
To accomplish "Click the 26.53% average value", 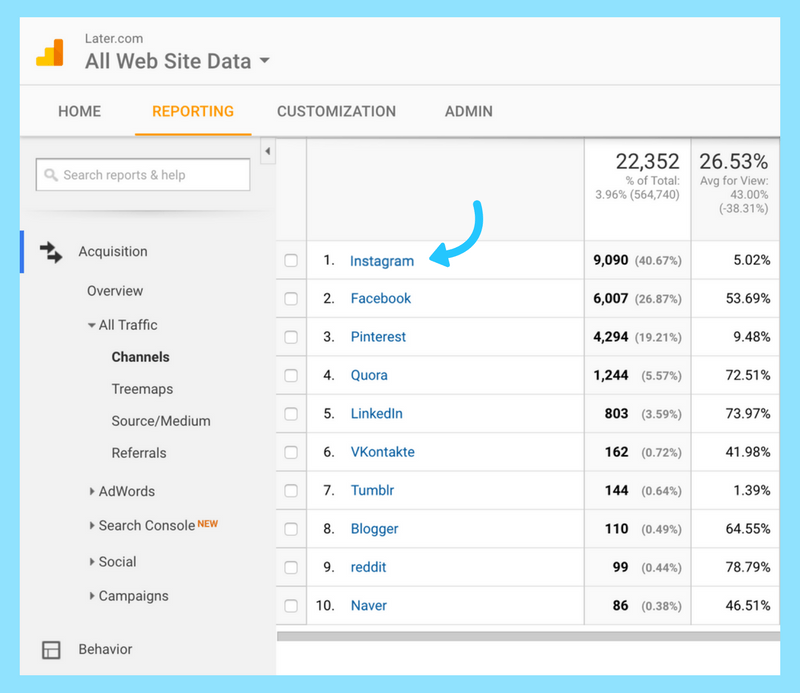I will pos(734,162).
